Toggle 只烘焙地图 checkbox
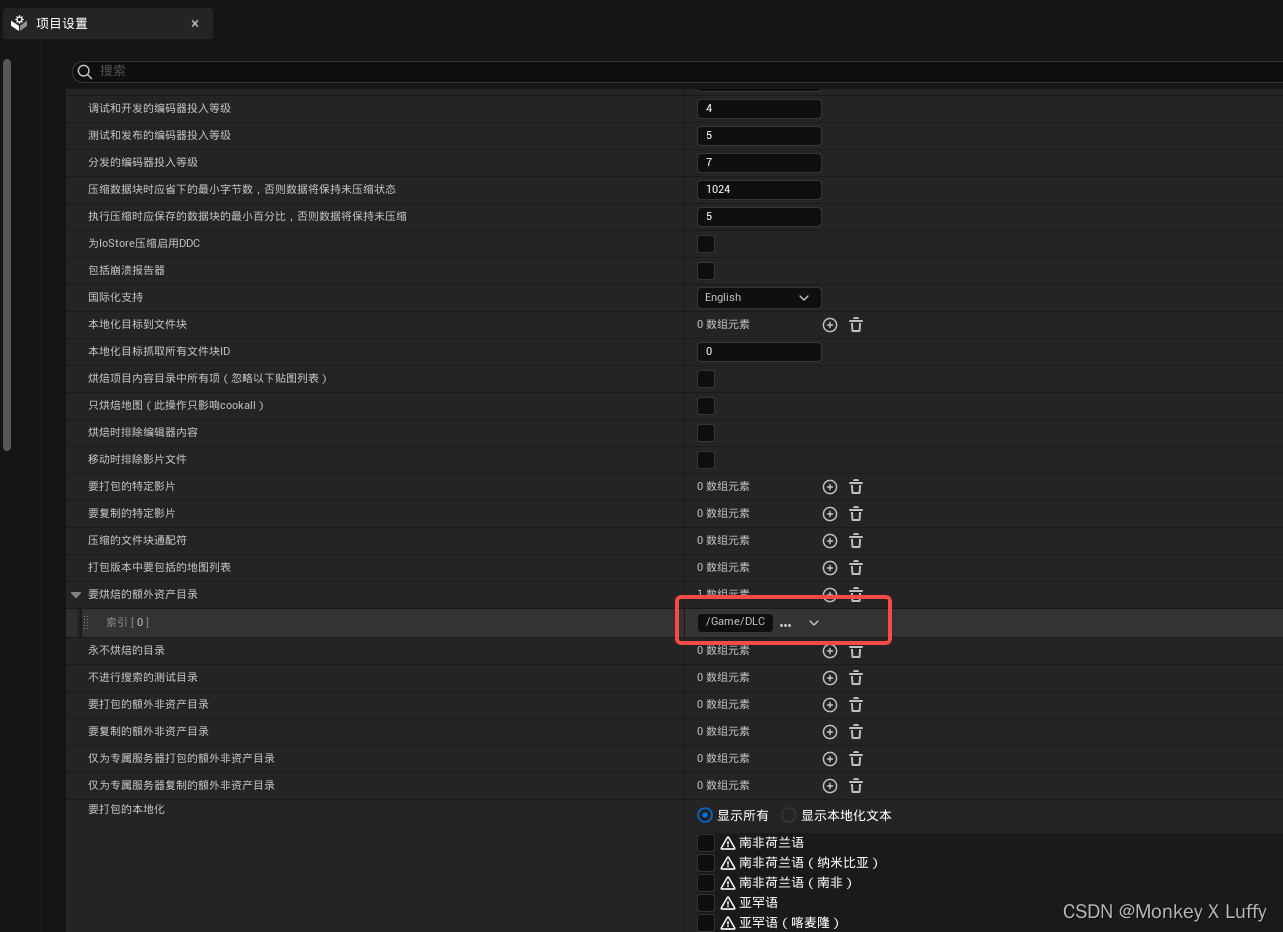 tap(706, 406)
